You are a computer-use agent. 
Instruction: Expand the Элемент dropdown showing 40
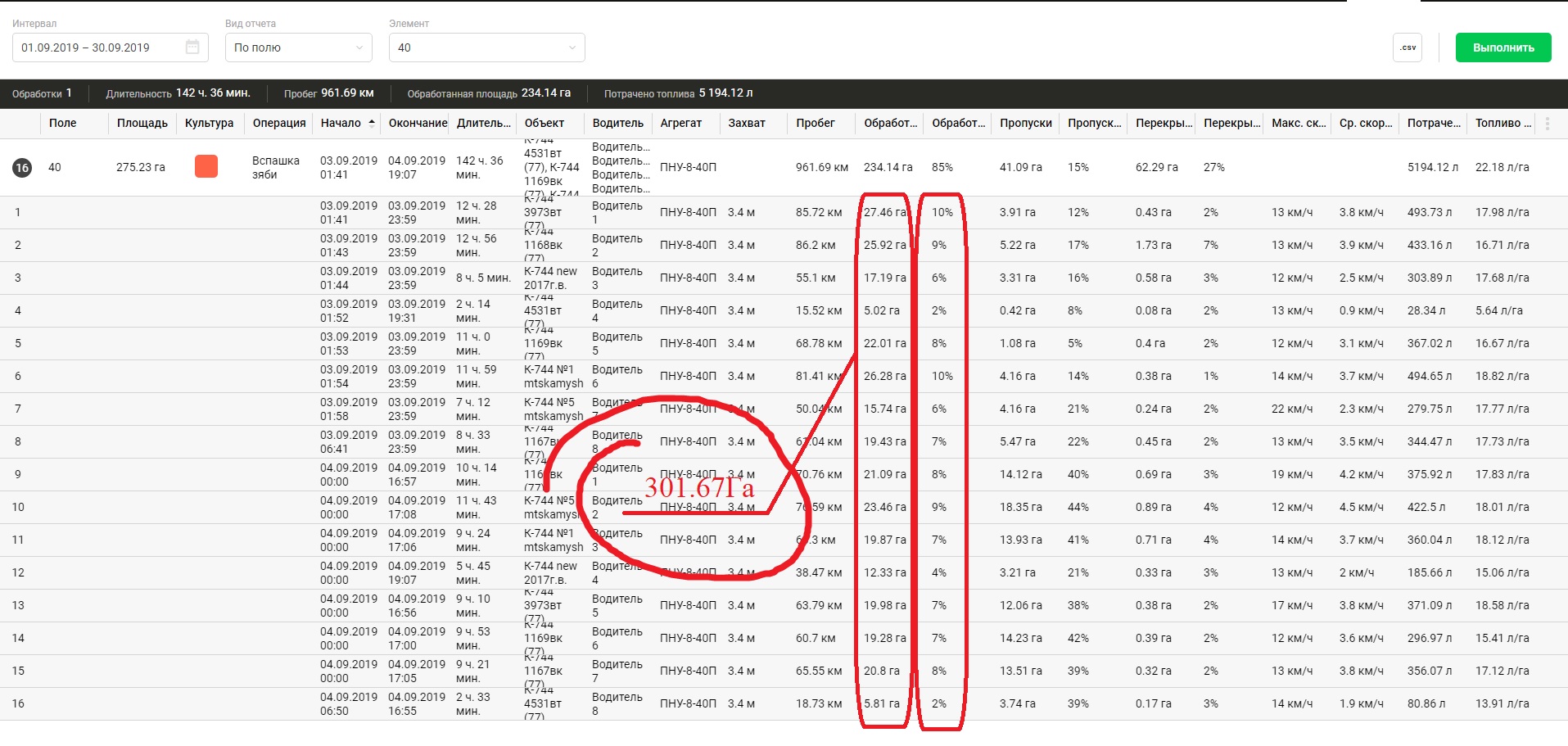tap(486, 47)
